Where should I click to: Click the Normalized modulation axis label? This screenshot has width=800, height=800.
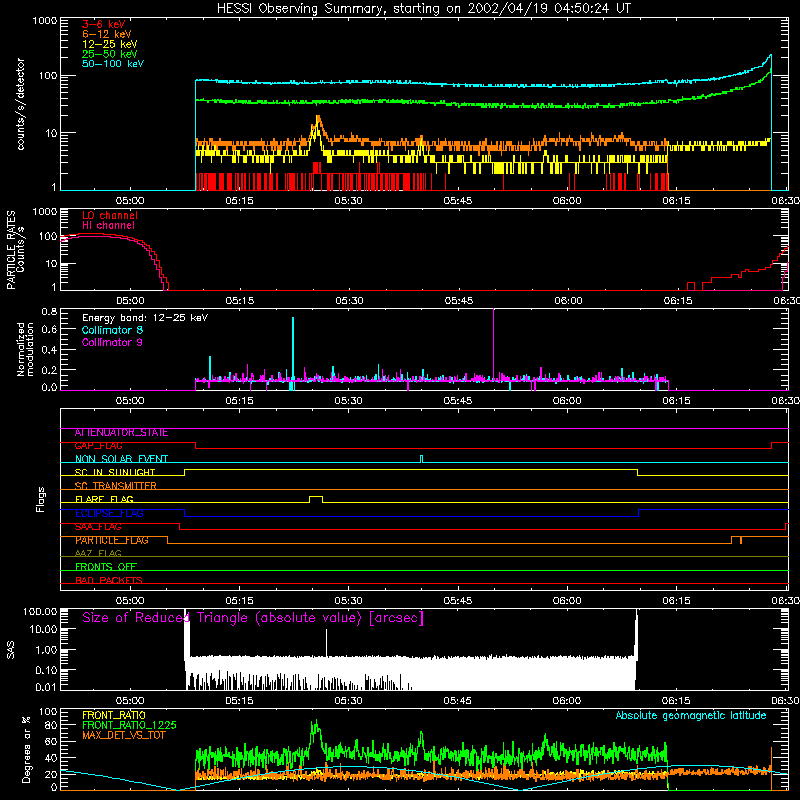(26, 349)
